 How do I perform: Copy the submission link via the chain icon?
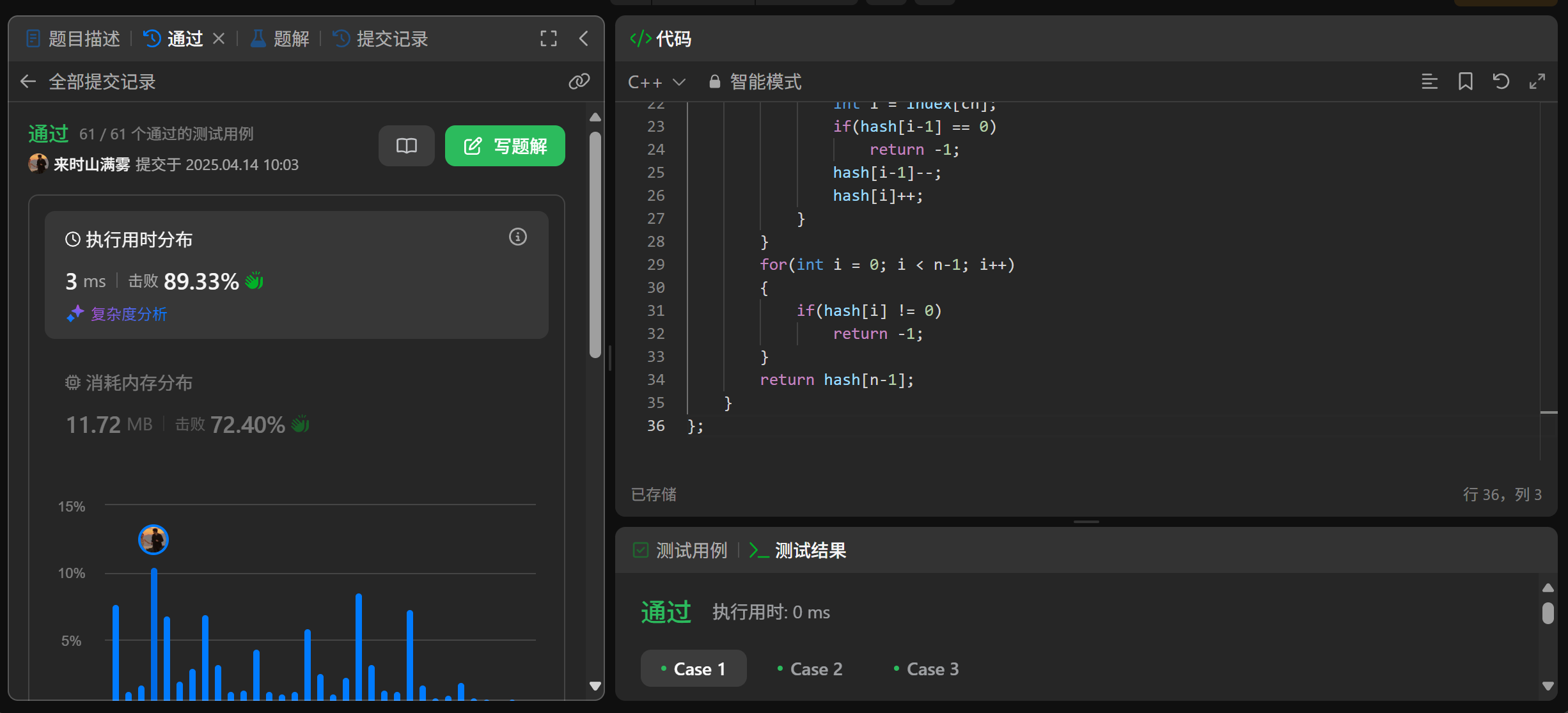point(579,81)
